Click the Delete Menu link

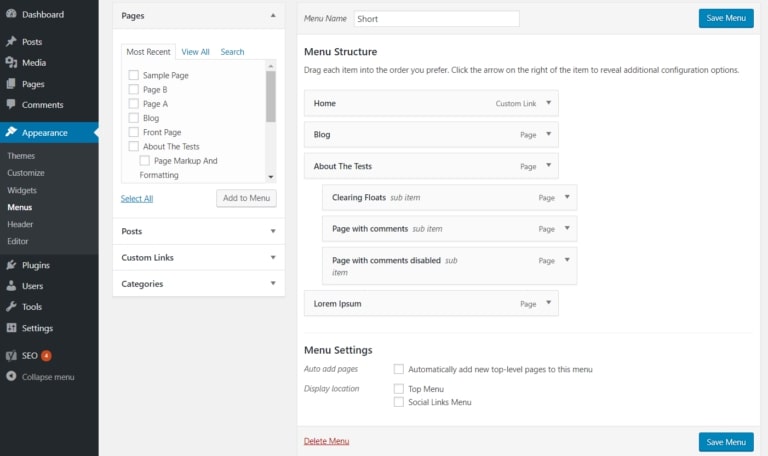pyautogui.click(x=326, y=441)
